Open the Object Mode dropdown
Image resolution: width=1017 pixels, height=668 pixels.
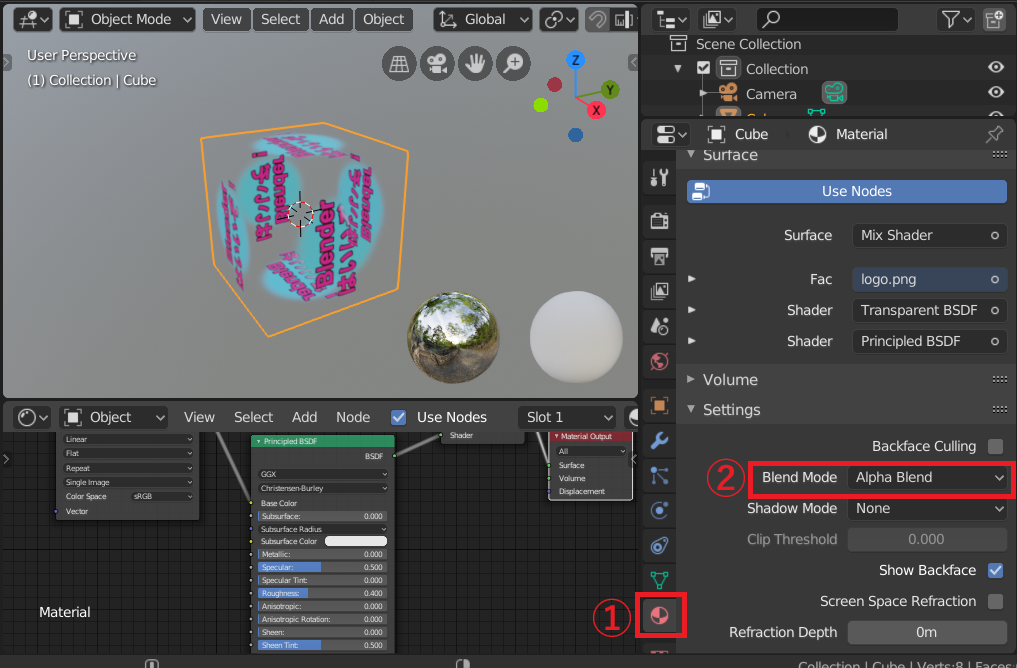pyautogui.click(x=128, y=19)
